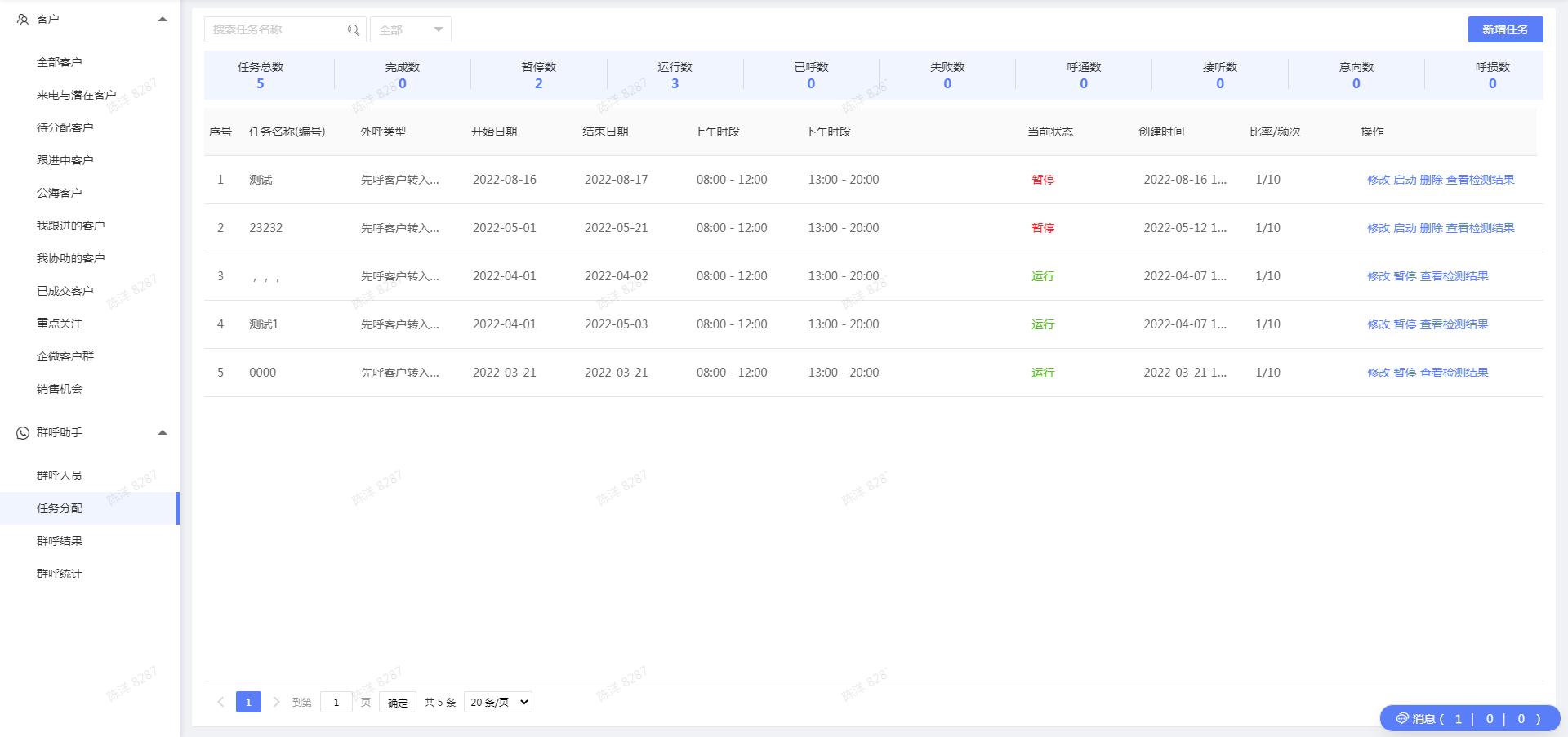Click 修改 for task 测试

coord(1379,180)
